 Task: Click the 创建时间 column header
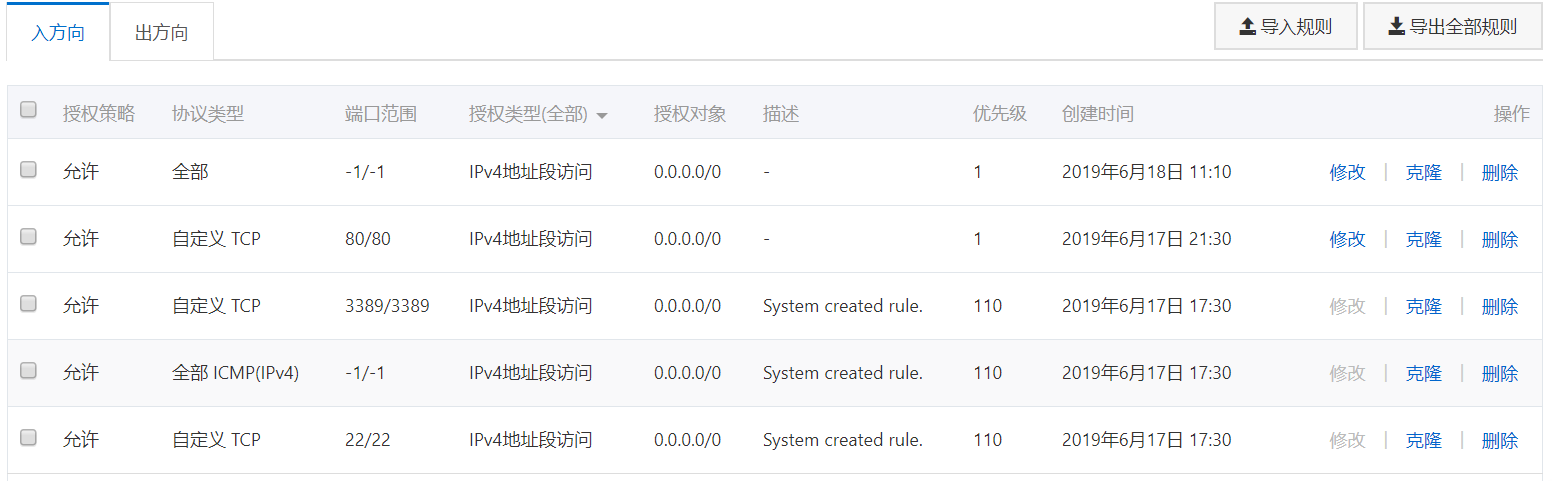1098,113
